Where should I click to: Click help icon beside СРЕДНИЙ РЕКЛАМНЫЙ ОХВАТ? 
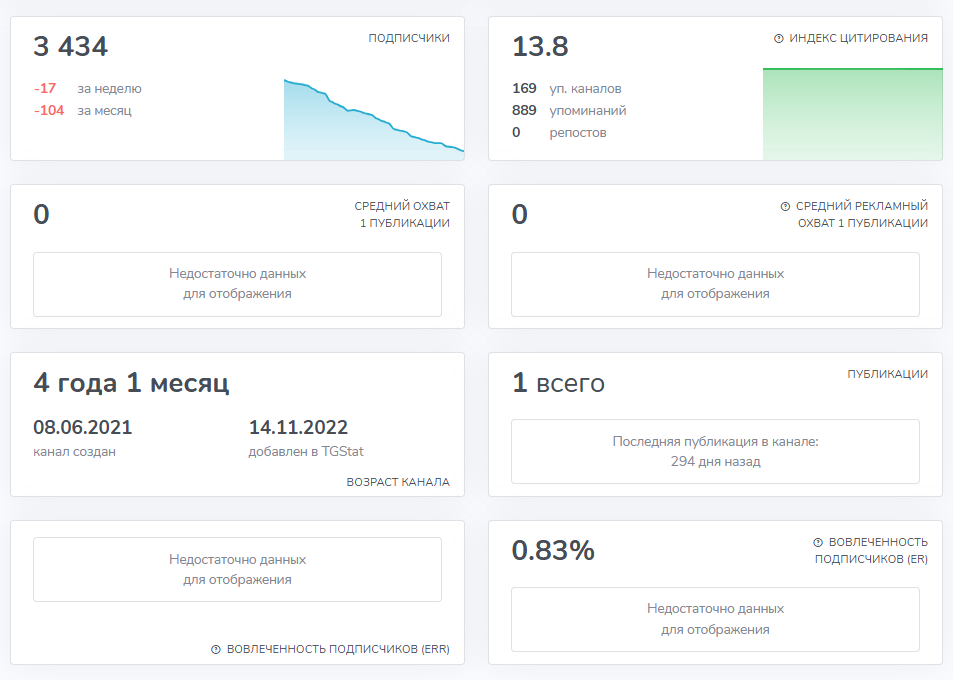pos(785,207)
